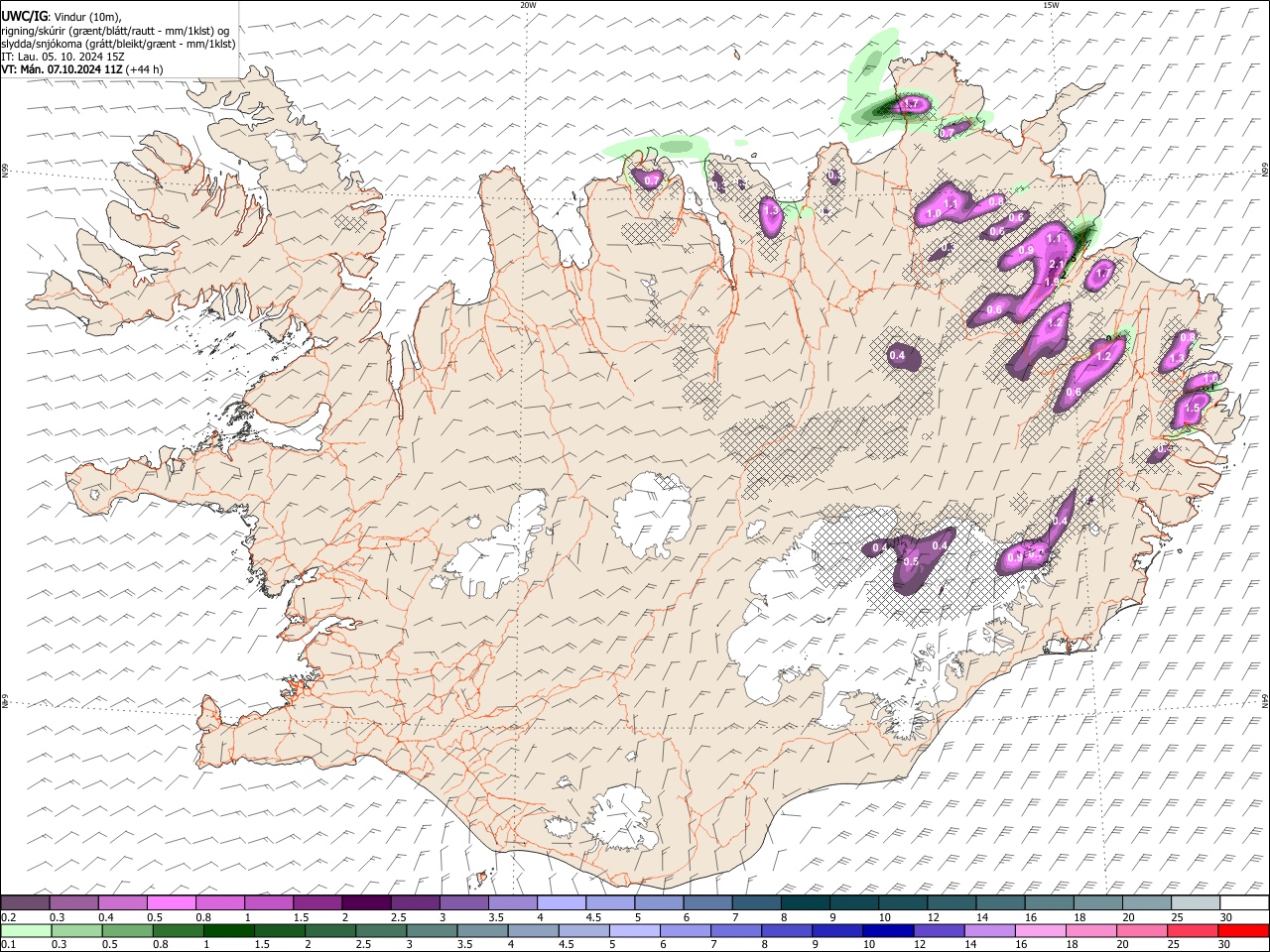Screen dimensions: 1270x952
Task: Pick the rain-scale swatch starting at 7
Action: click(x=736, y=930)
